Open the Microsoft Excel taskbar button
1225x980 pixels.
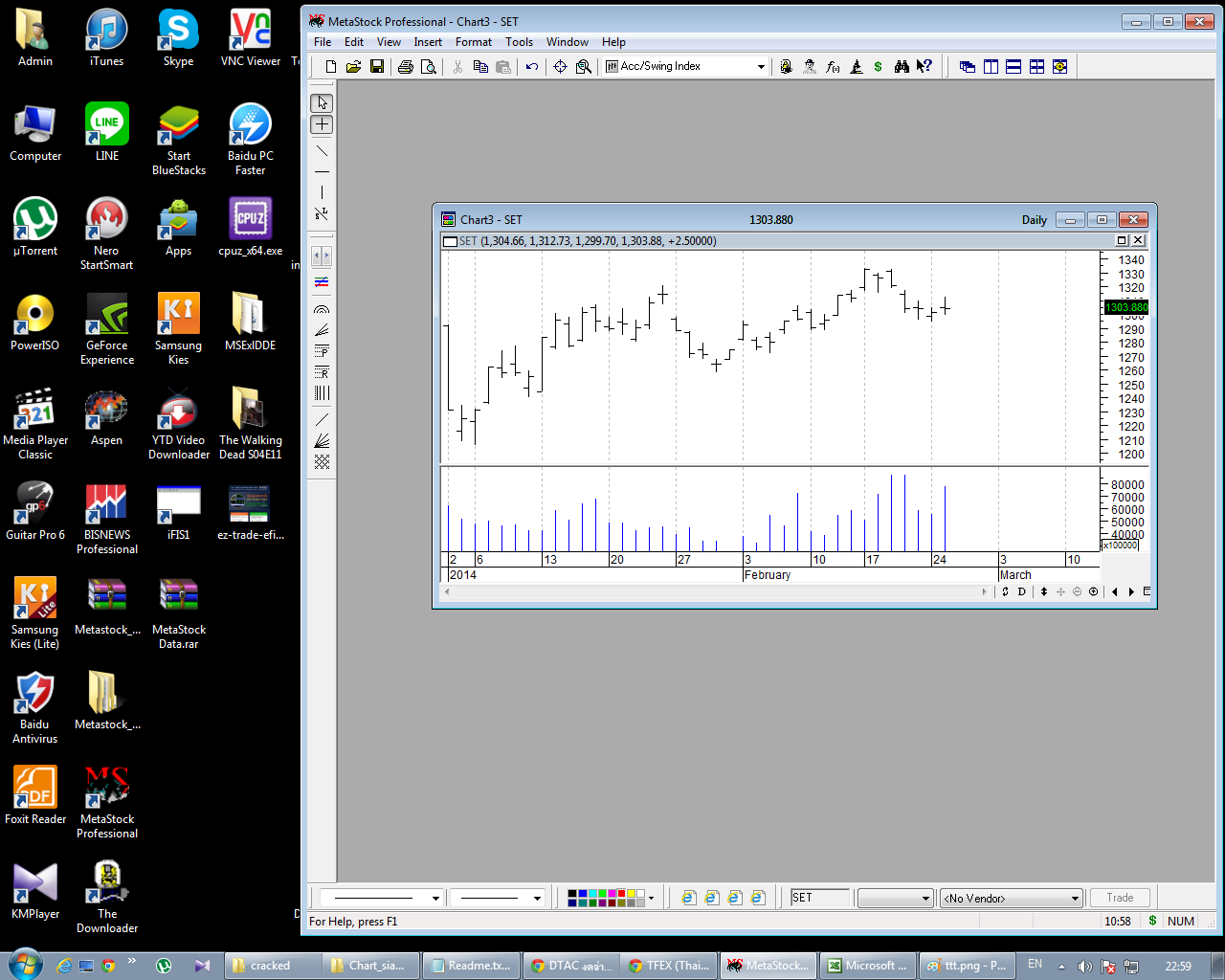[870, 966]
